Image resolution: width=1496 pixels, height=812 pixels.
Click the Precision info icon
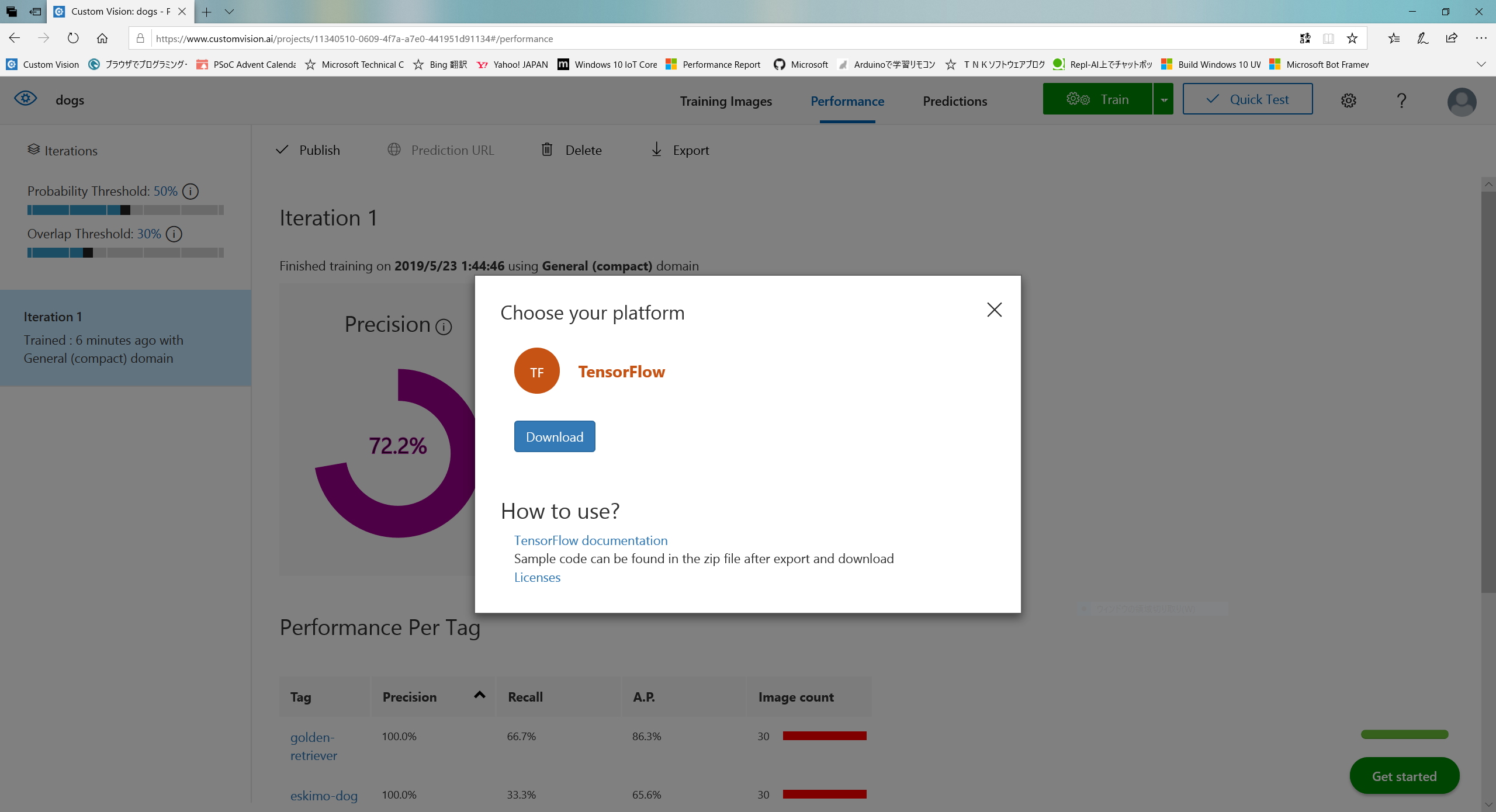pyautogui.click(x=444, y=327)
